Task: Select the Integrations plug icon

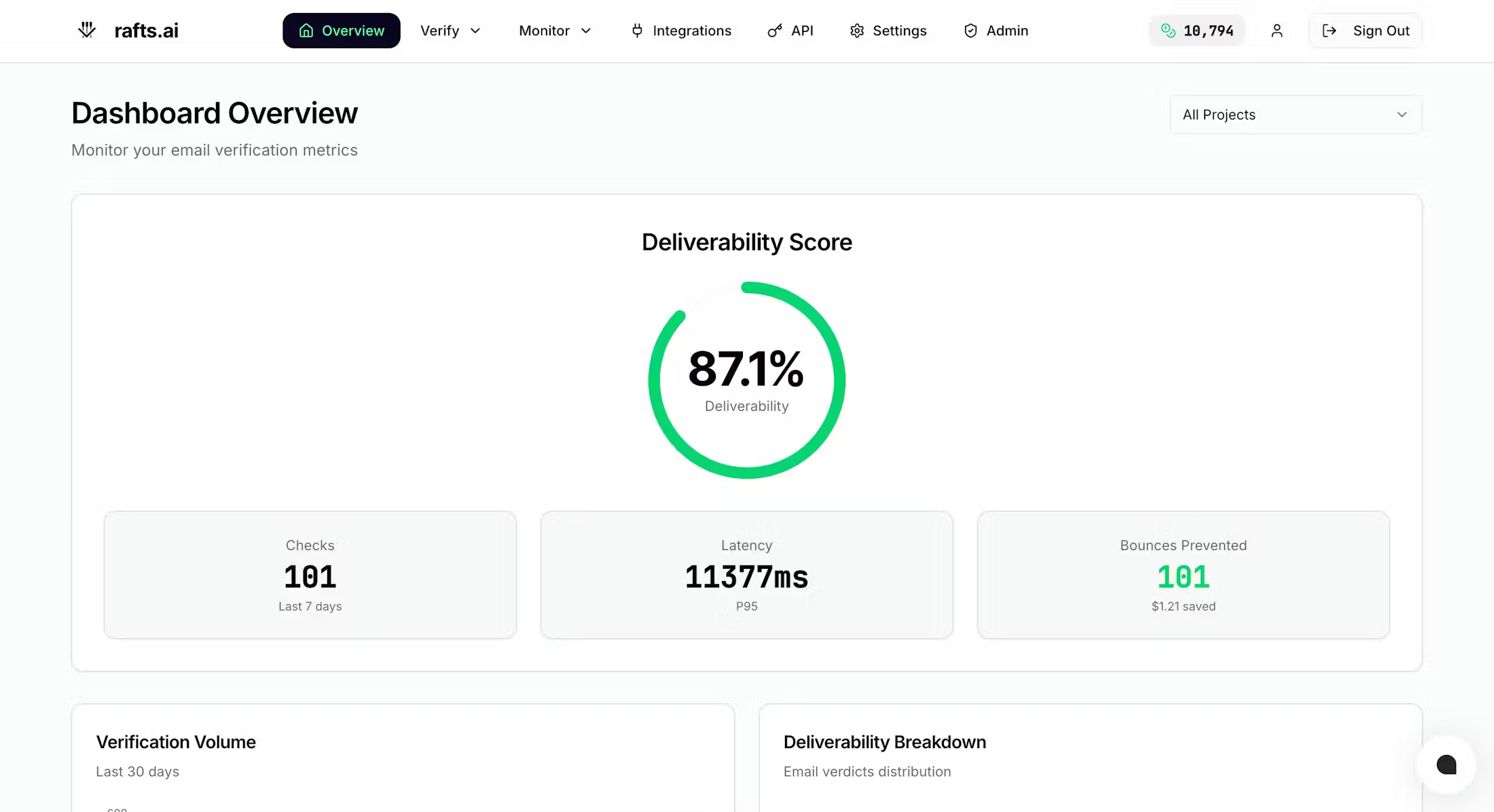Action: click(x=636, y=31)
